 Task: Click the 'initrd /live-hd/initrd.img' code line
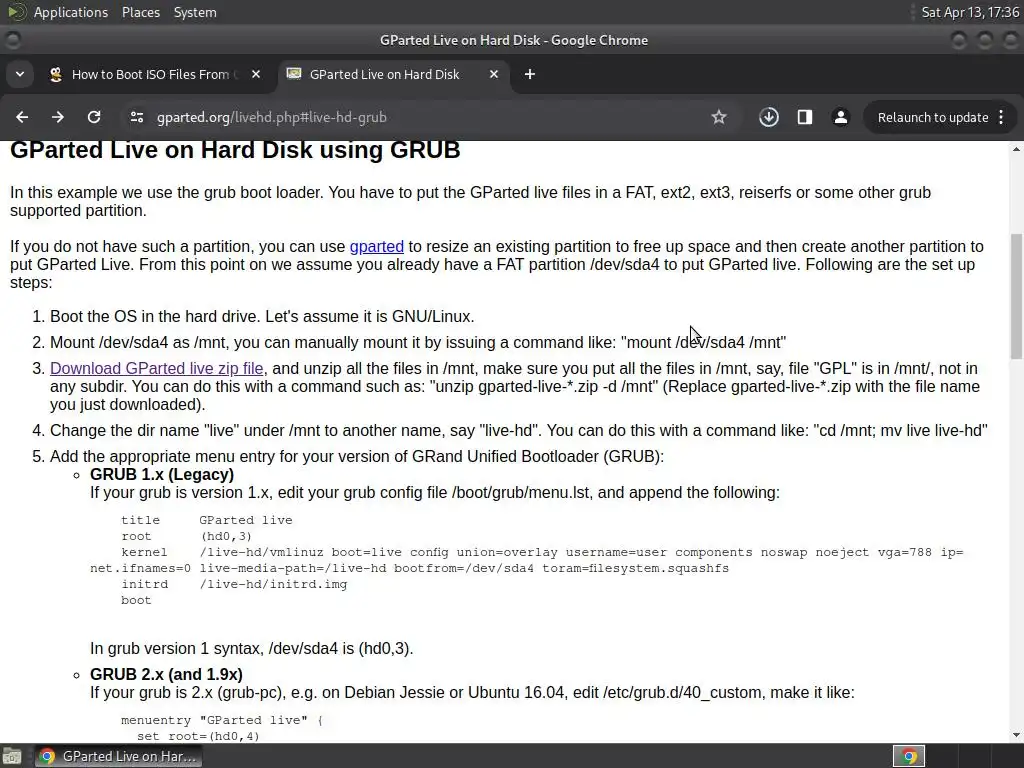[234, 584]
